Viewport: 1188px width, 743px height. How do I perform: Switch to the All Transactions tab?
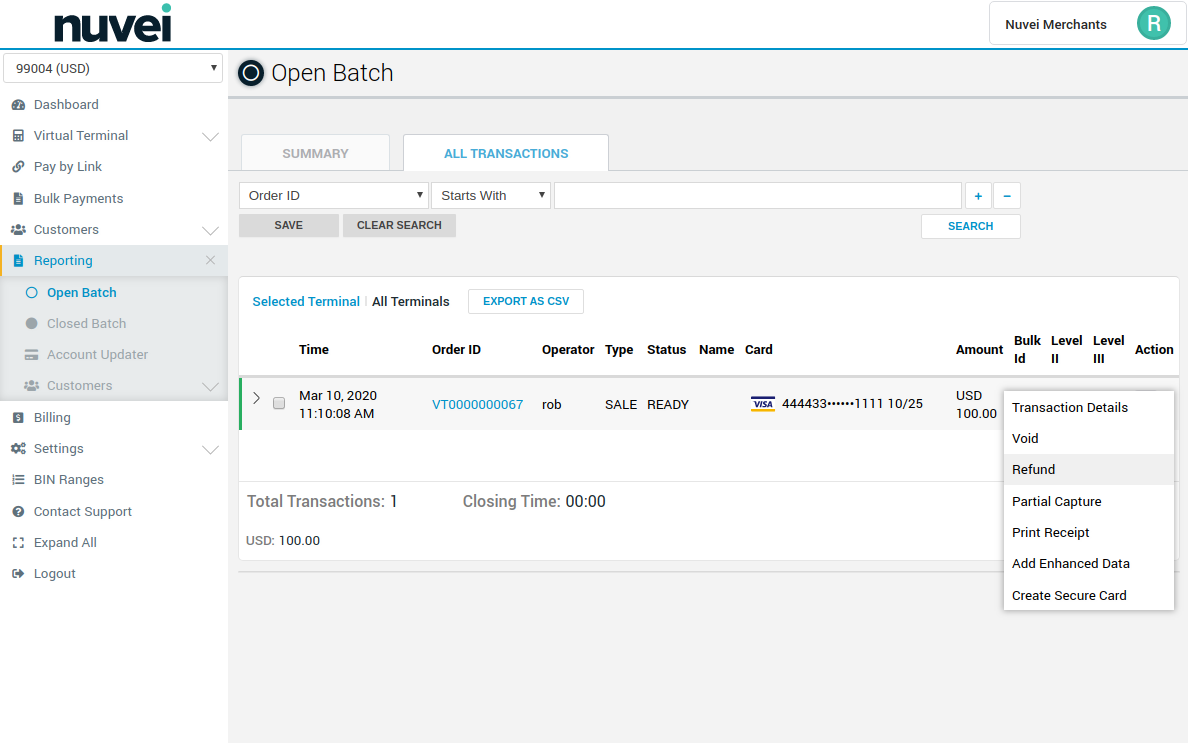505,153
